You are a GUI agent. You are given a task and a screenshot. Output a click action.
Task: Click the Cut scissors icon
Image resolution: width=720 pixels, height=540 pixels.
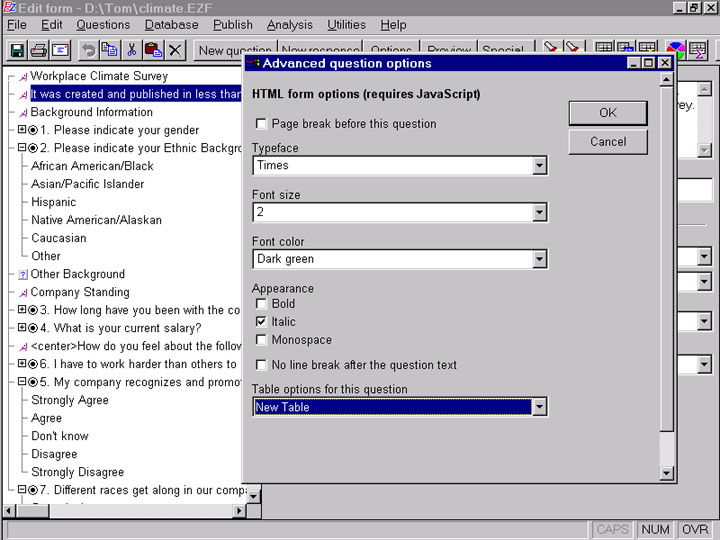coord(131,50)
